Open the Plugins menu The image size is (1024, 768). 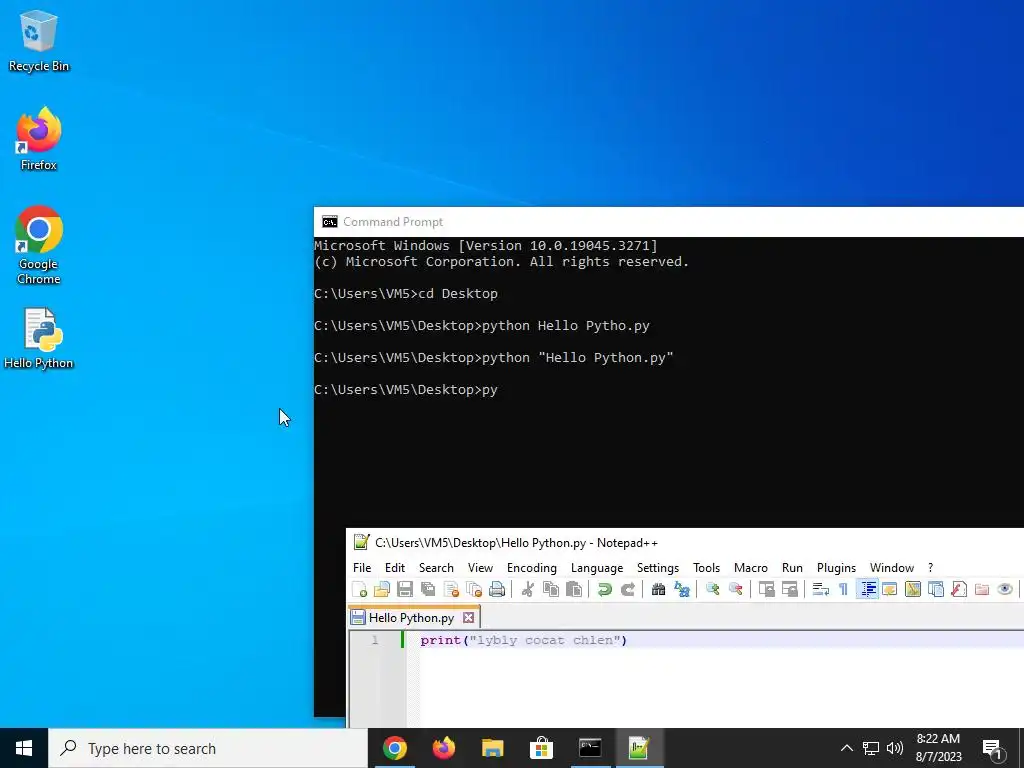[x=836, y=568]
